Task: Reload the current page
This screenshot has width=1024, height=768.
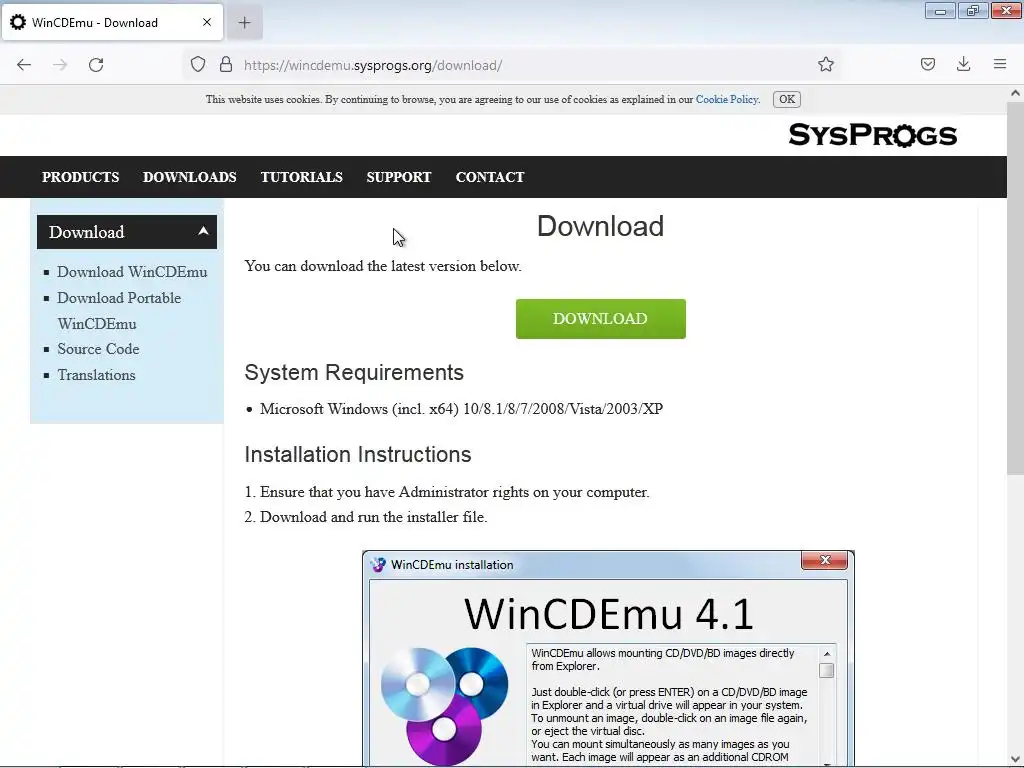Action: pos(96,65)
